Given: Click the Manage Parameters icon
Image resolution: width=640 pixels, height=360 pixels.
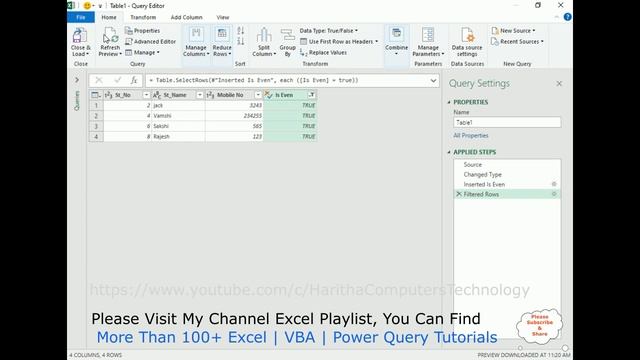Looking at the screenshot, I should 428,35.
